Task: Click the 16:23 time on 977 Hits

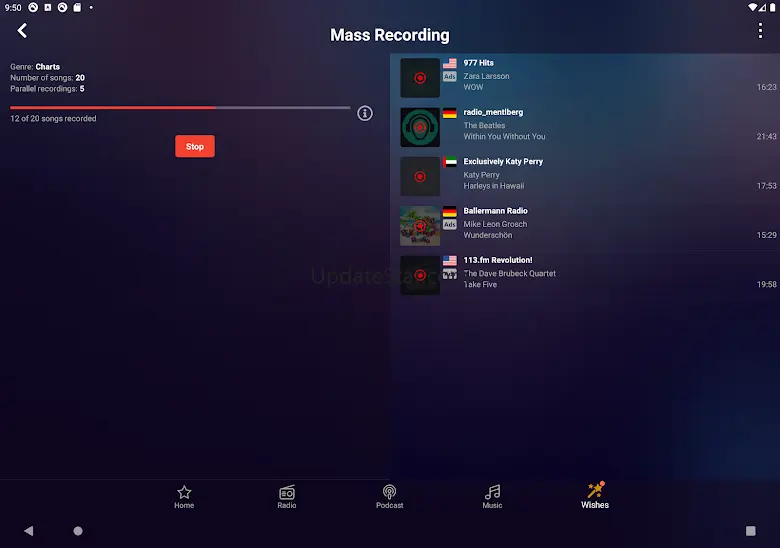Action: [766, 87]
